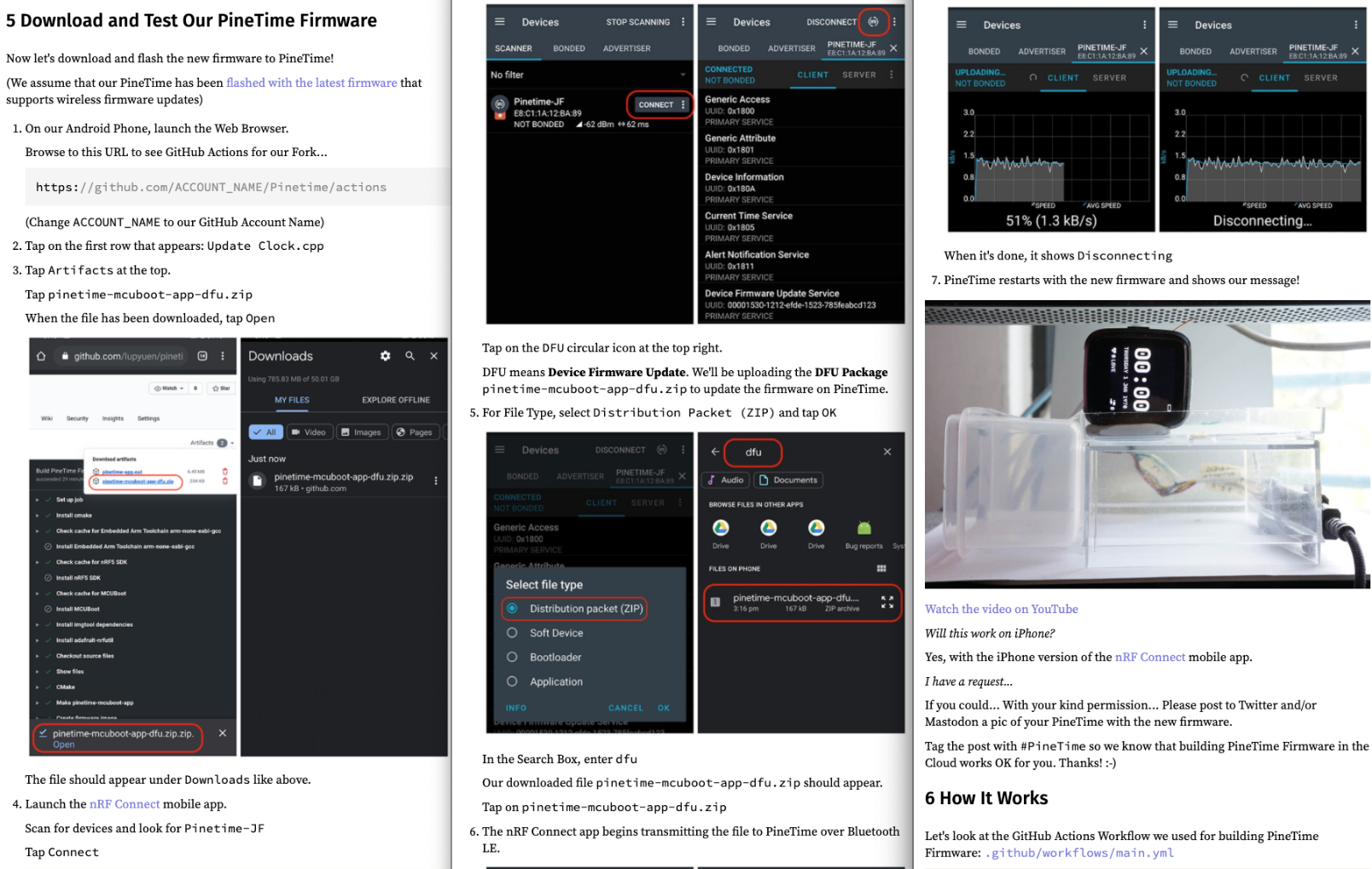Click the Downloads search magnifier icon
The image size is (1372, 869).
pyautogui.click(x=410, y=356)
